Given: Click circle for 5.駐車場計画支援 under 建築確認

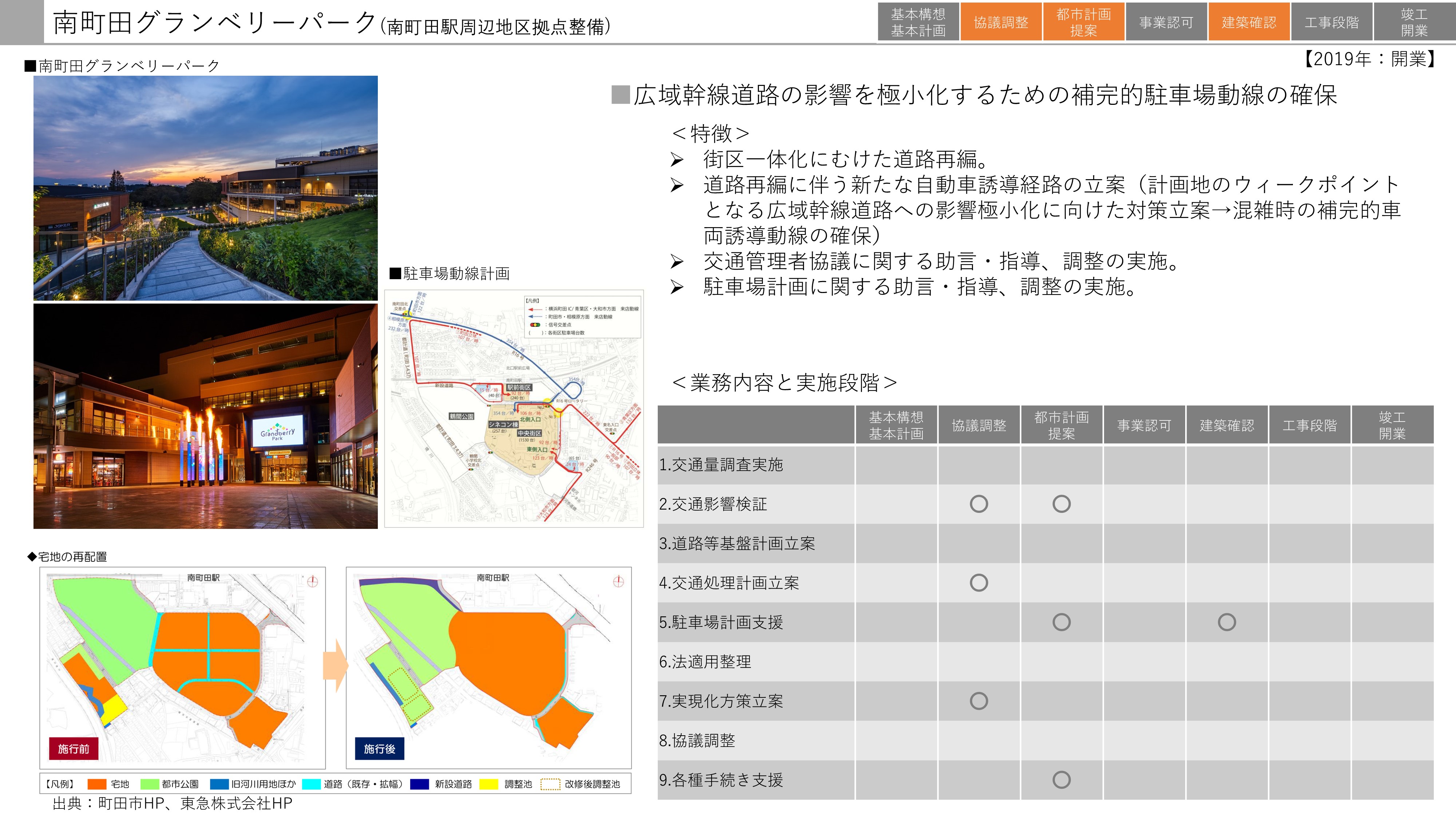Looking at the screenshot, I should [x=1227, y=622].
